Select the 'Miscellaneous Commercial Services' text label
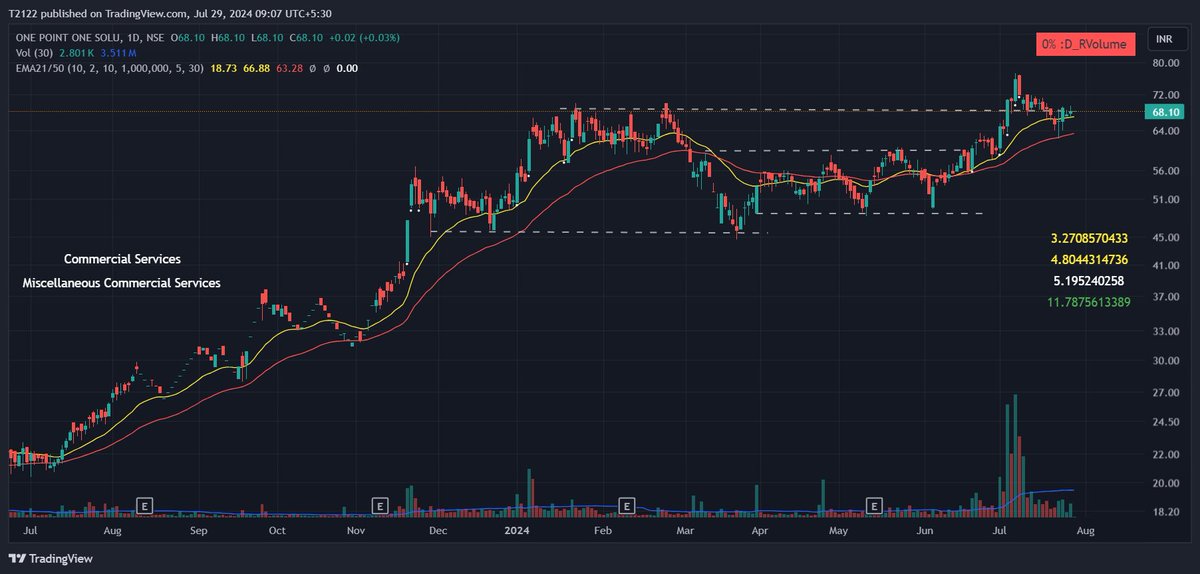Image resolution: width=1200 pixels, height=574 pixels. coord(122,283)
